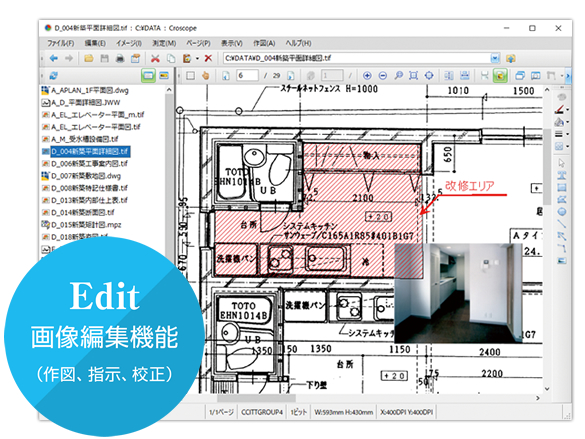585x439 pixels.
Task: Open the 編集(E) menu
Action: point(95,43)
